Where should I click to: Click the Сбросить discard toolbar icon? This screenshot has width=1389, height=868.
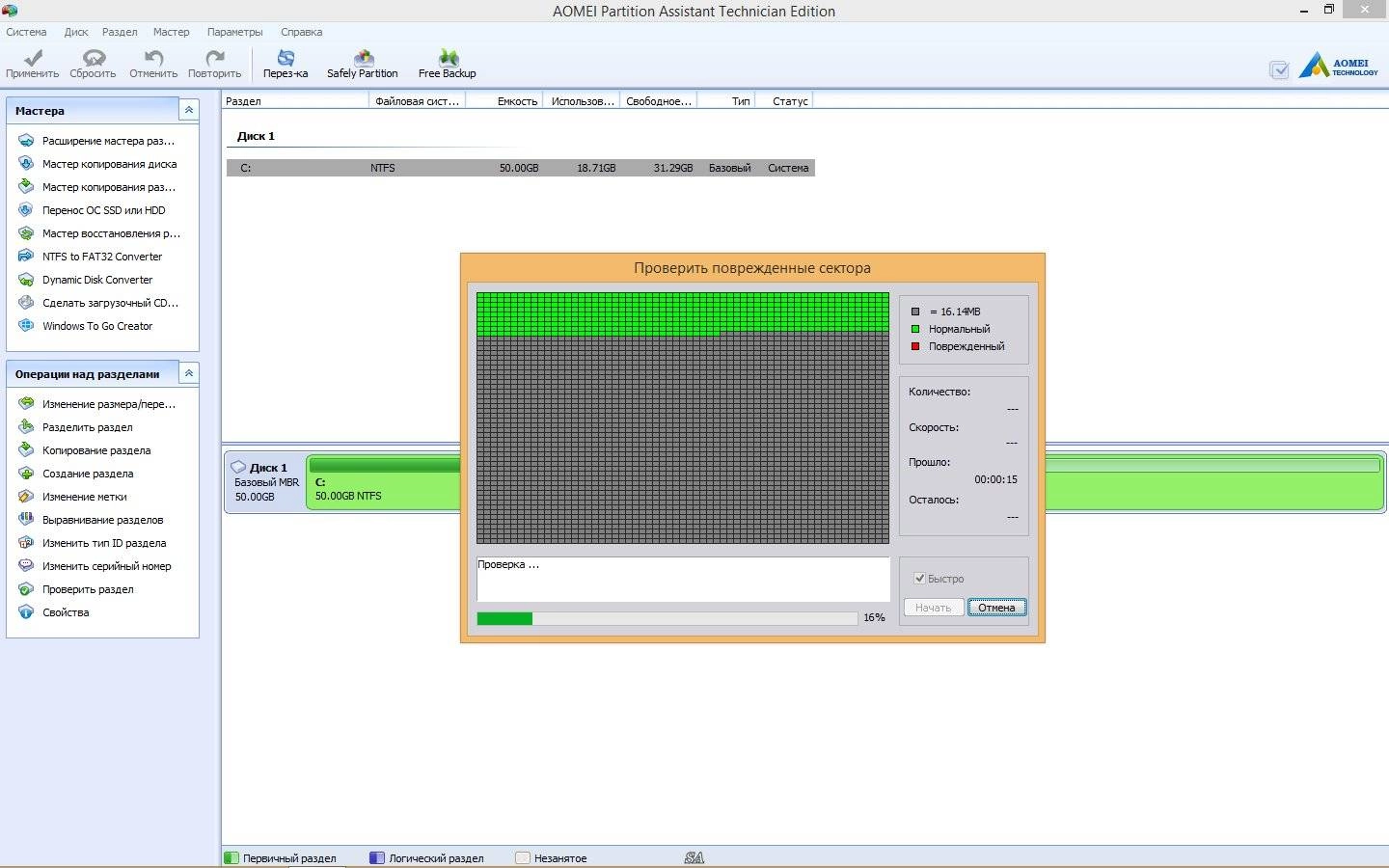[x=93, y=64]
